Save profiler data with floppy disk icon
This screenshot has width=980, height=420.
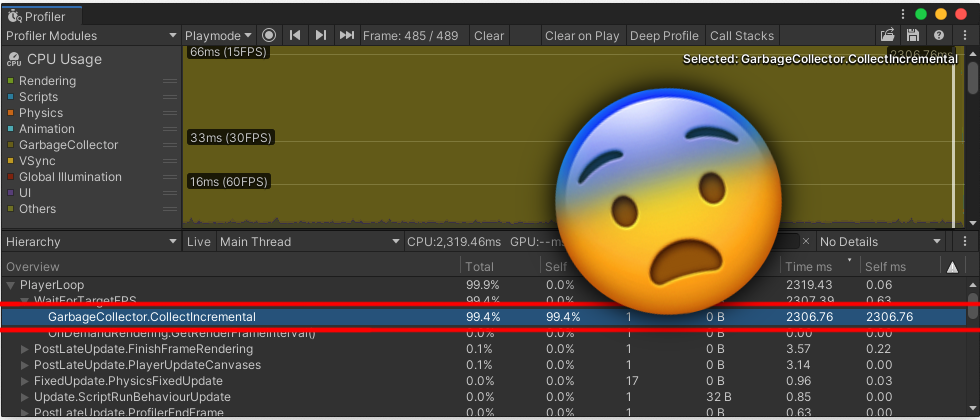912,36
